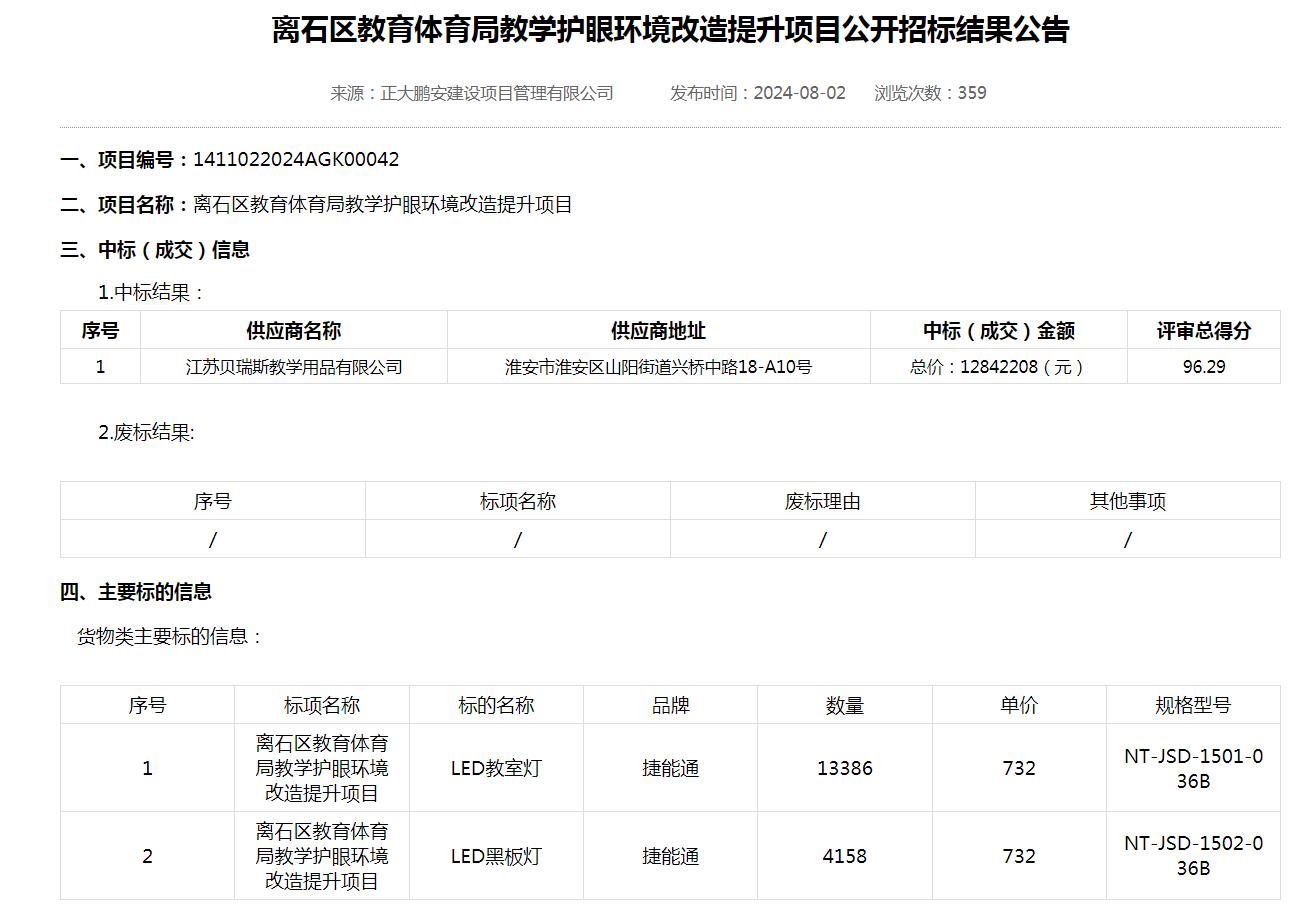The height and width of the screenshot is (915, 1309).
Task: Select project number 1411022024AGK00042
Action: click(296, 160)
